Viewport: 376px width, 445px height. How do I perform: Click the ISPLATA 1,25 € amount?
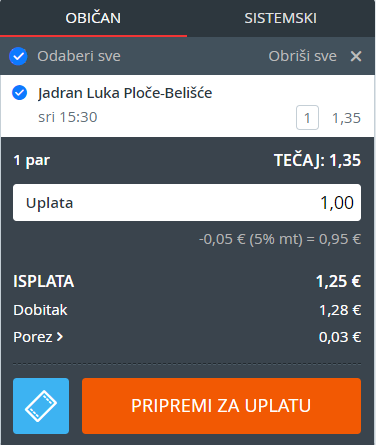coord(338,281)
